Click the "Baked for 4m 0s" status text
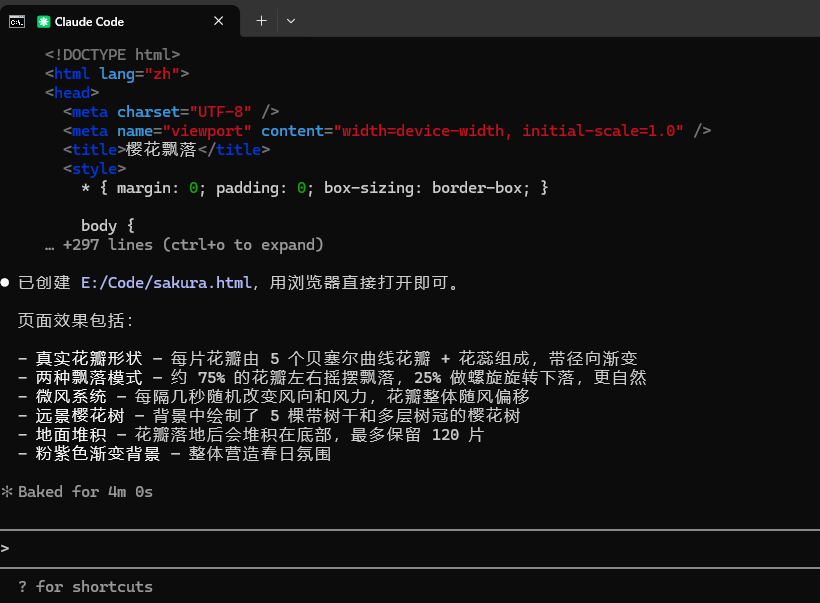This screenshot has width=820, height=603. click(x=85, y=492)
